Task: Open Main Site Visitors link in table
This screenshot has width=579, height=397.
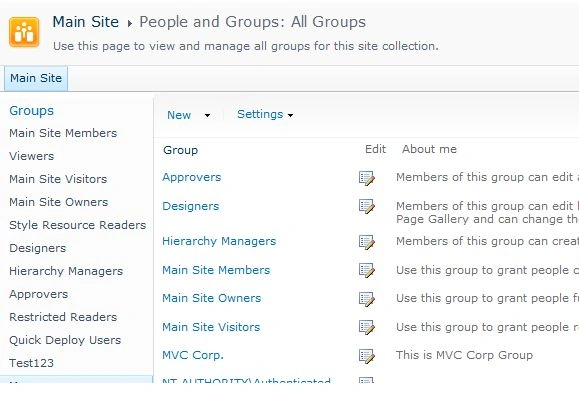Action: [211, 327]
